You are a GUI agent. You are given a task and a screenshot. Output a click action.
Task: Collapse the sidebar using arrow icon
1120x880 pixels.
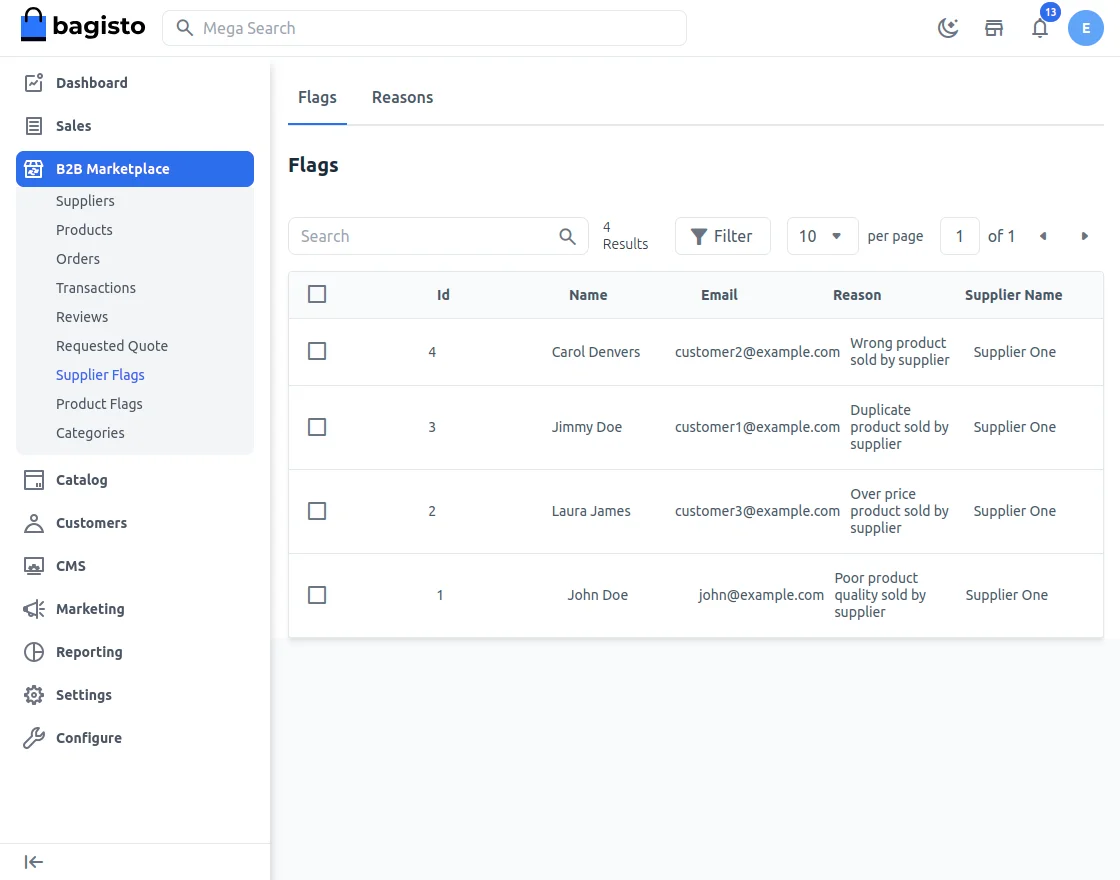34,862
